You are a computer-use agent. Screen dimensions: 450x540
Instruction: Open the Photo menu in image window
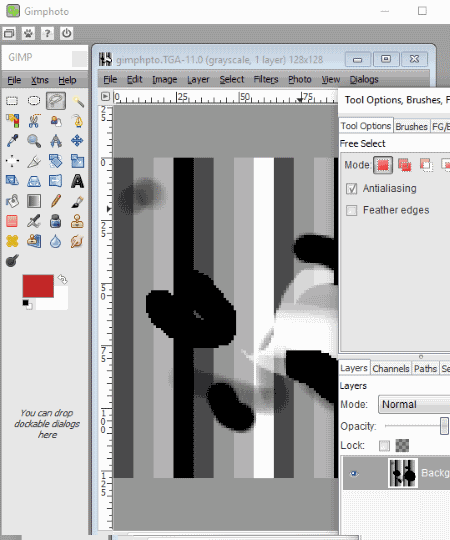click(300, 80)
